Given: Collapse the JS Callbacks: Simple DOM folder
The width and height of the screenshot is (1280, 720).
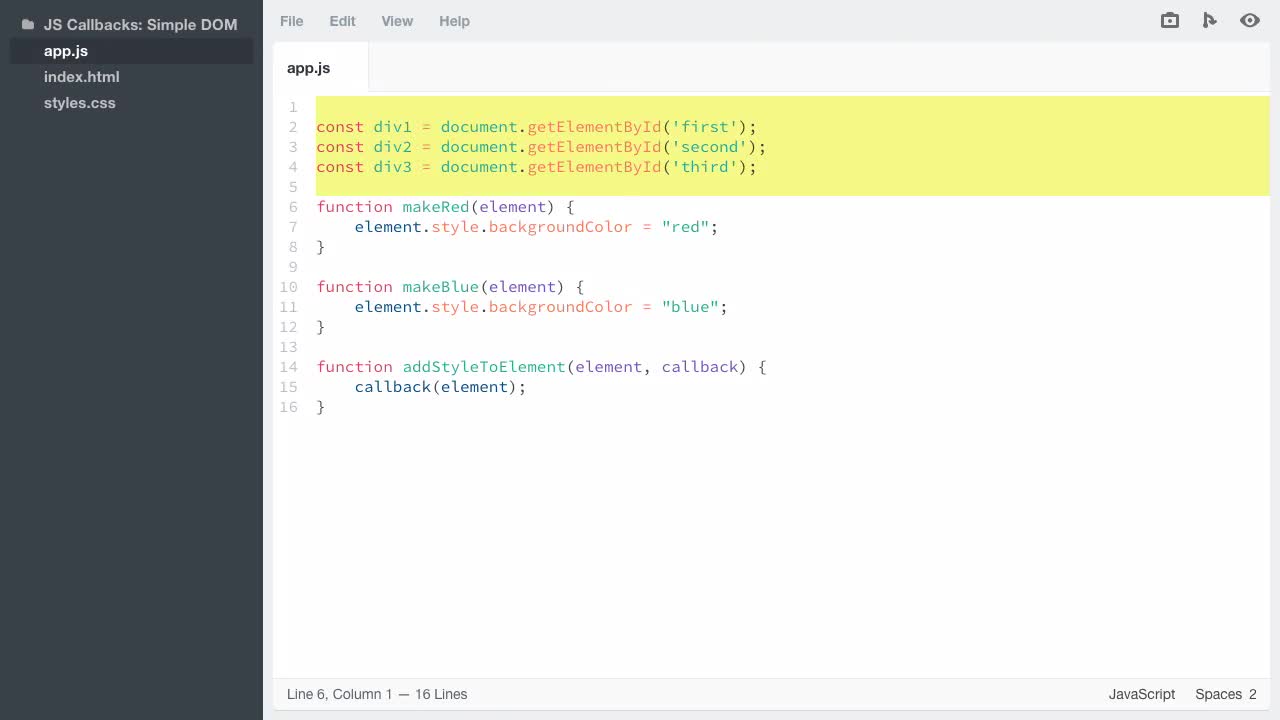Looking at the screenshot, I should click(x=141, y=25).
